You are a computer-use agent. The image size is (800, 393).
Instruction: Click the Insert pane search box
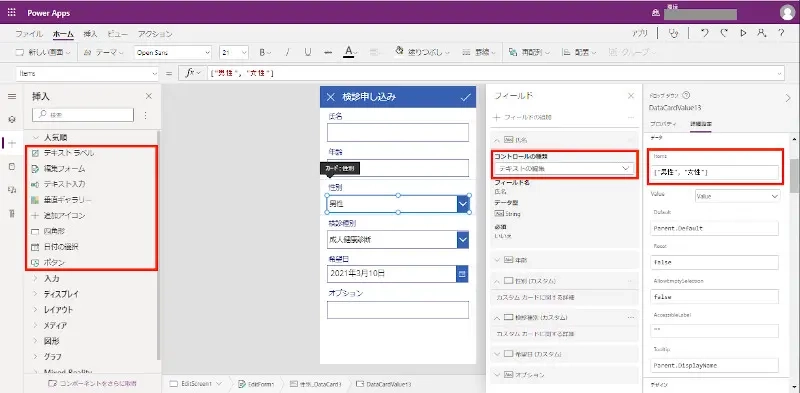point(83,115)
